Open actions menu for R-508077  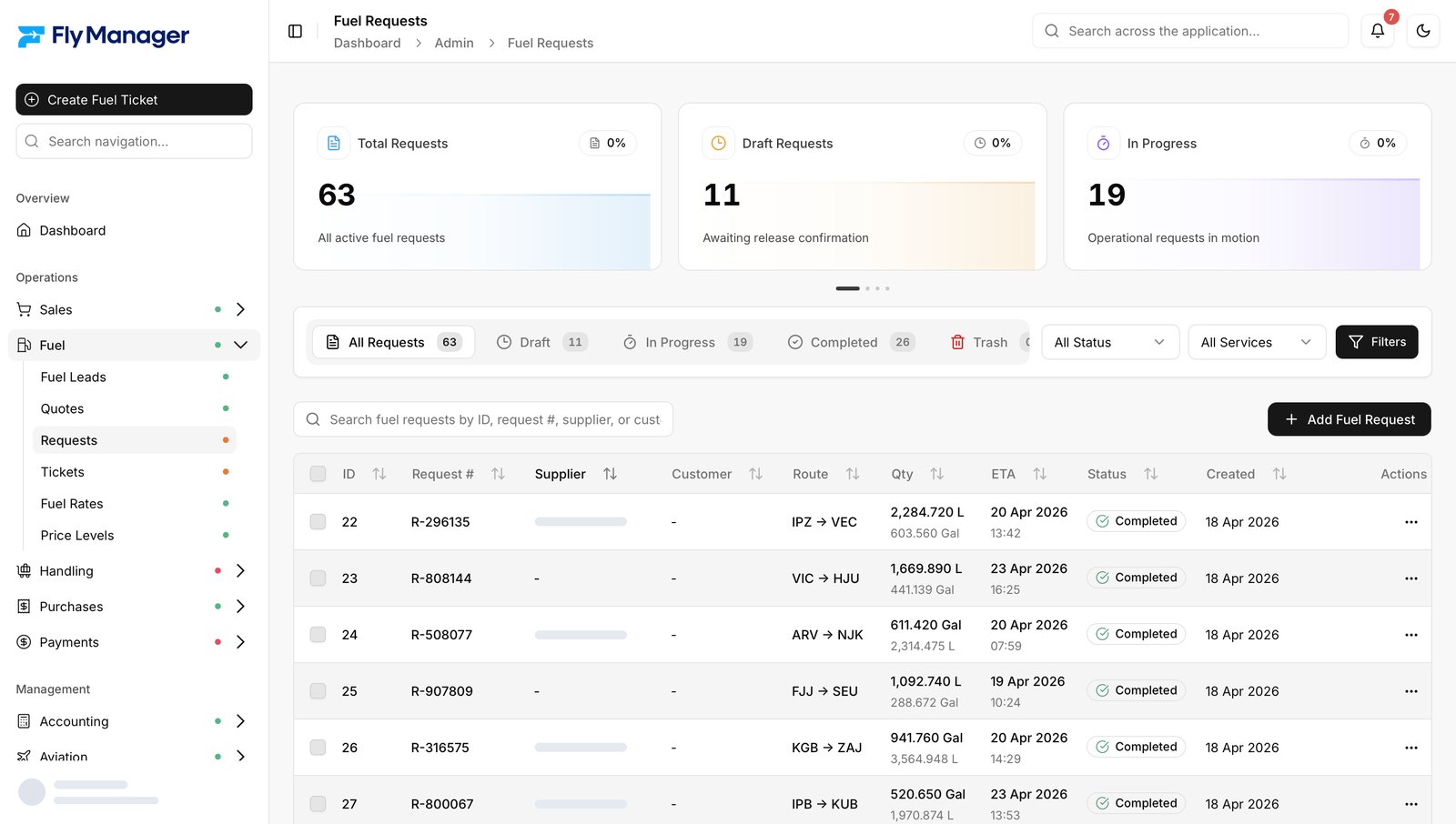tap(1411, 635)
